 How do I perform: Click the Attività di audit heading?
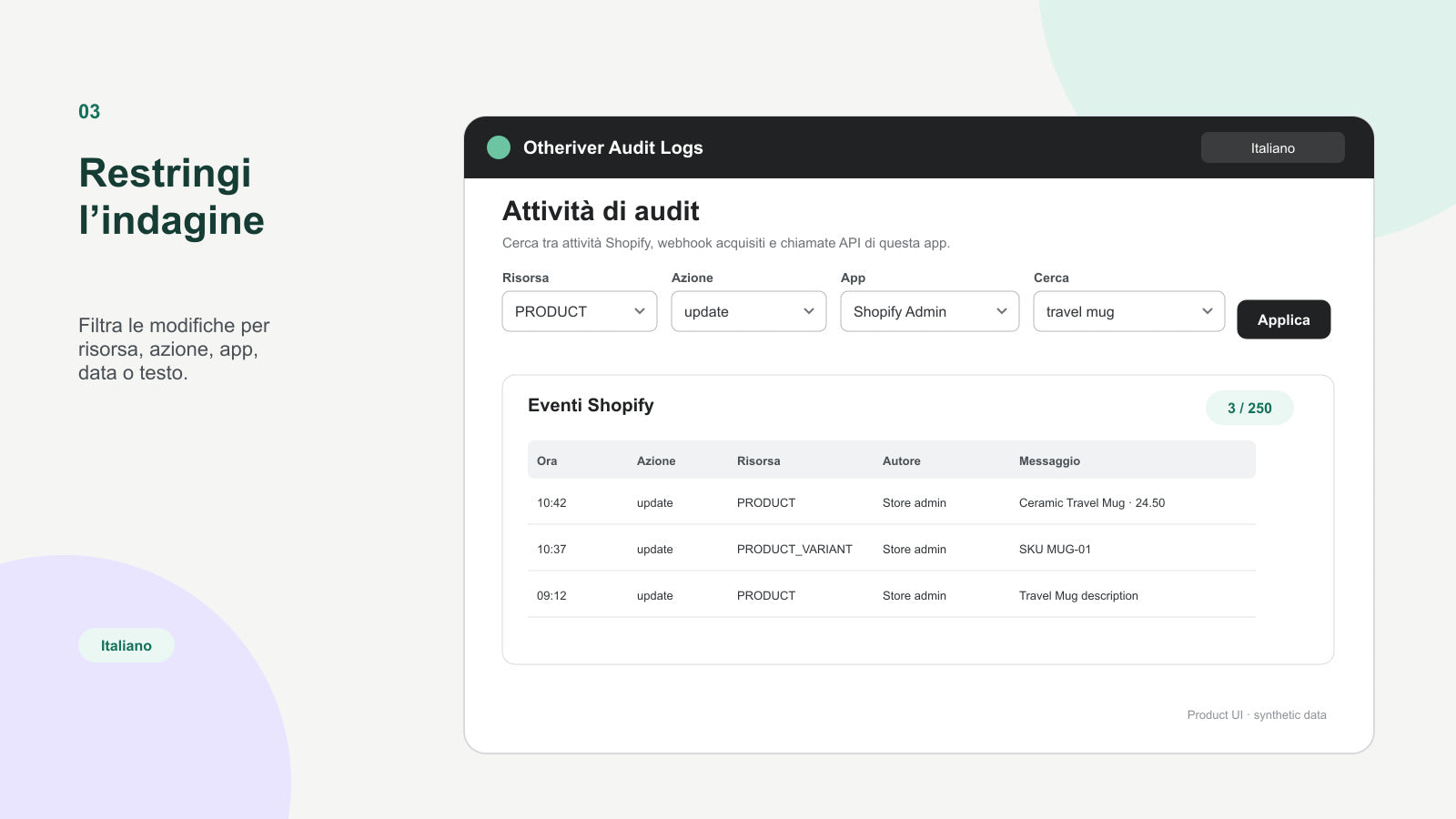pyautogui.click(x=601, y=211)
